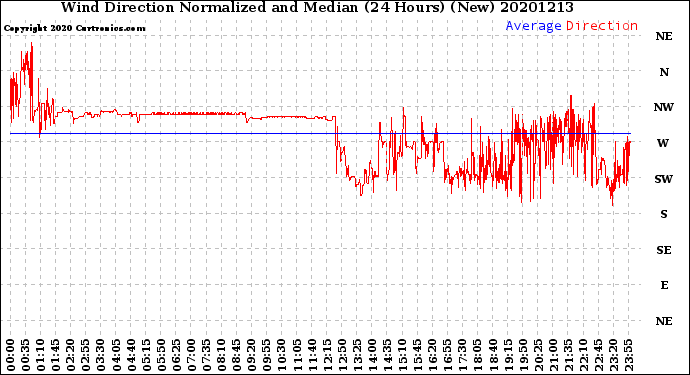Click the 23:55 time axis label

(x=628, y=354)
